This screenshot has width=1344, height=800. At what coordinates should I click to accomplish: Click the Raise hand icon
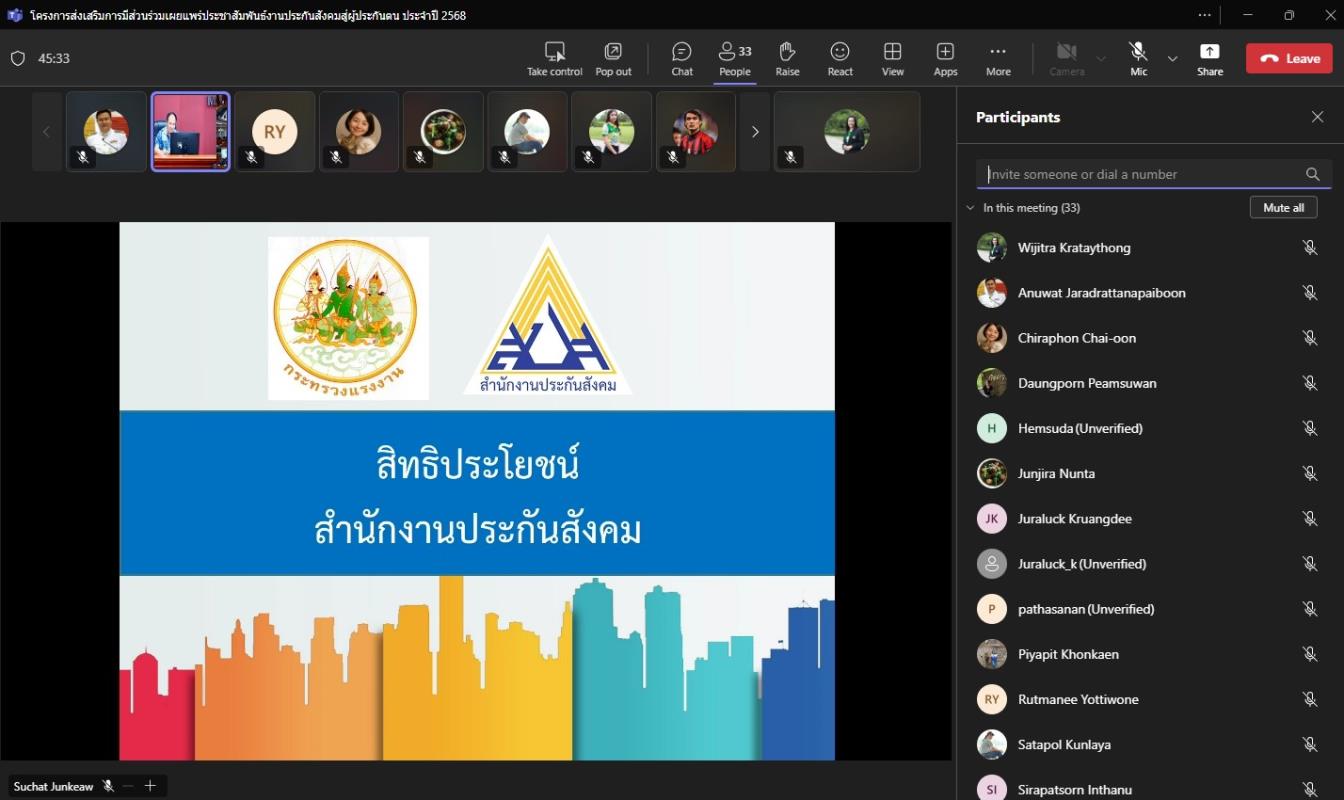(x=787, y=59)
